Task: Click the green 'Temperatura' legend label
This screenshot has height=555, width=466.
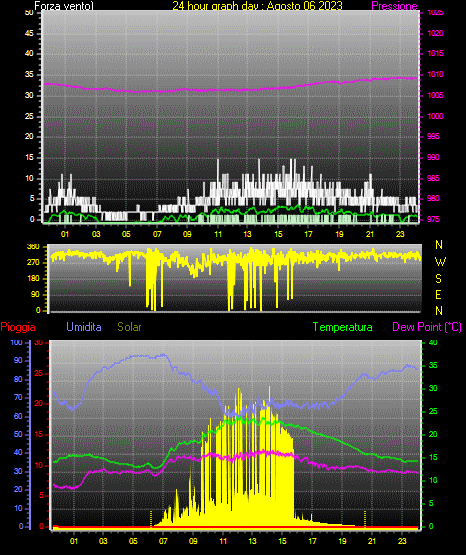Action: point(343,327)
